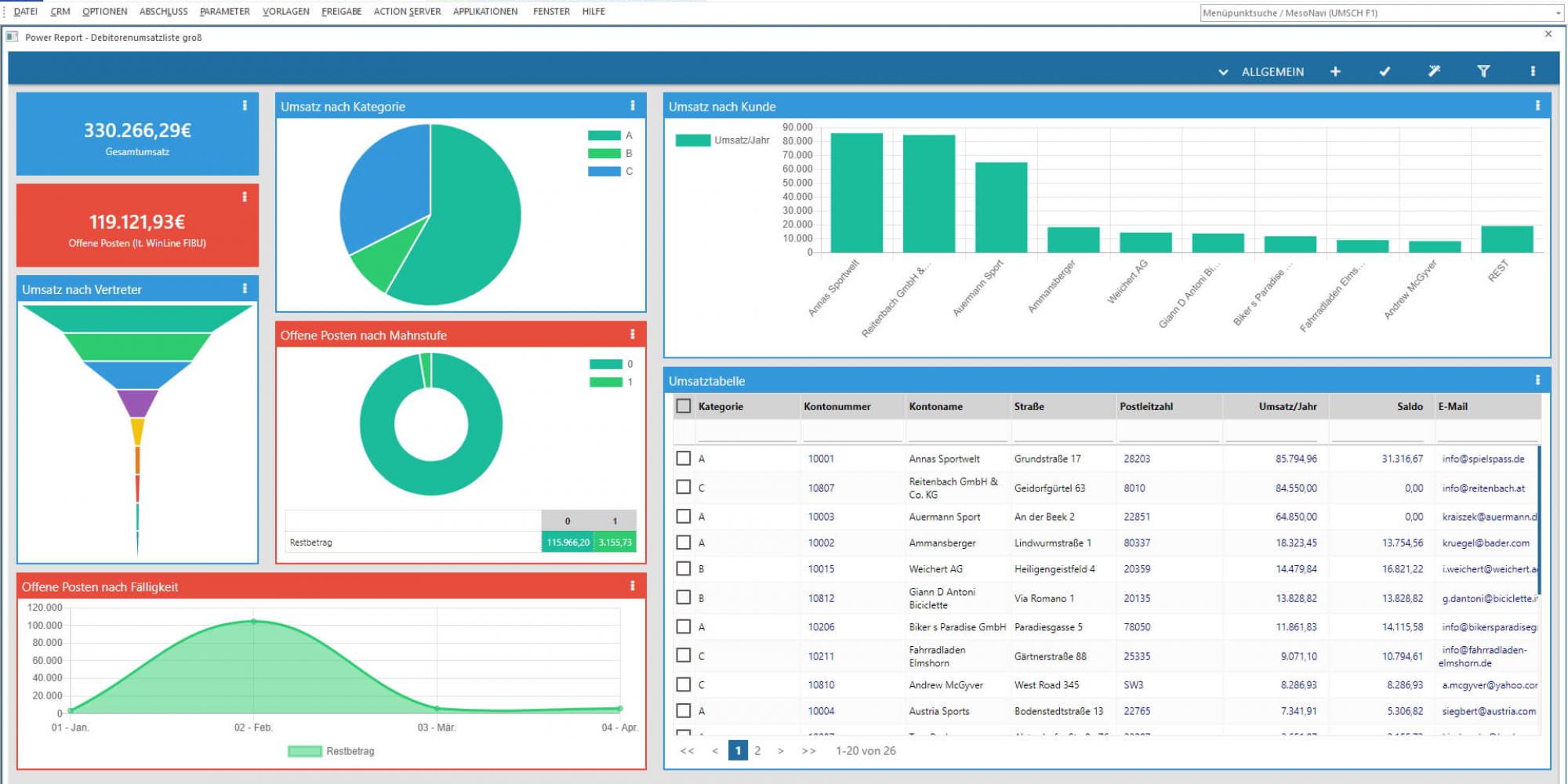Click the plus icon in blue toolbar
The image size is (1568, 784).
pyautogui.click(x=1335, y=71)
